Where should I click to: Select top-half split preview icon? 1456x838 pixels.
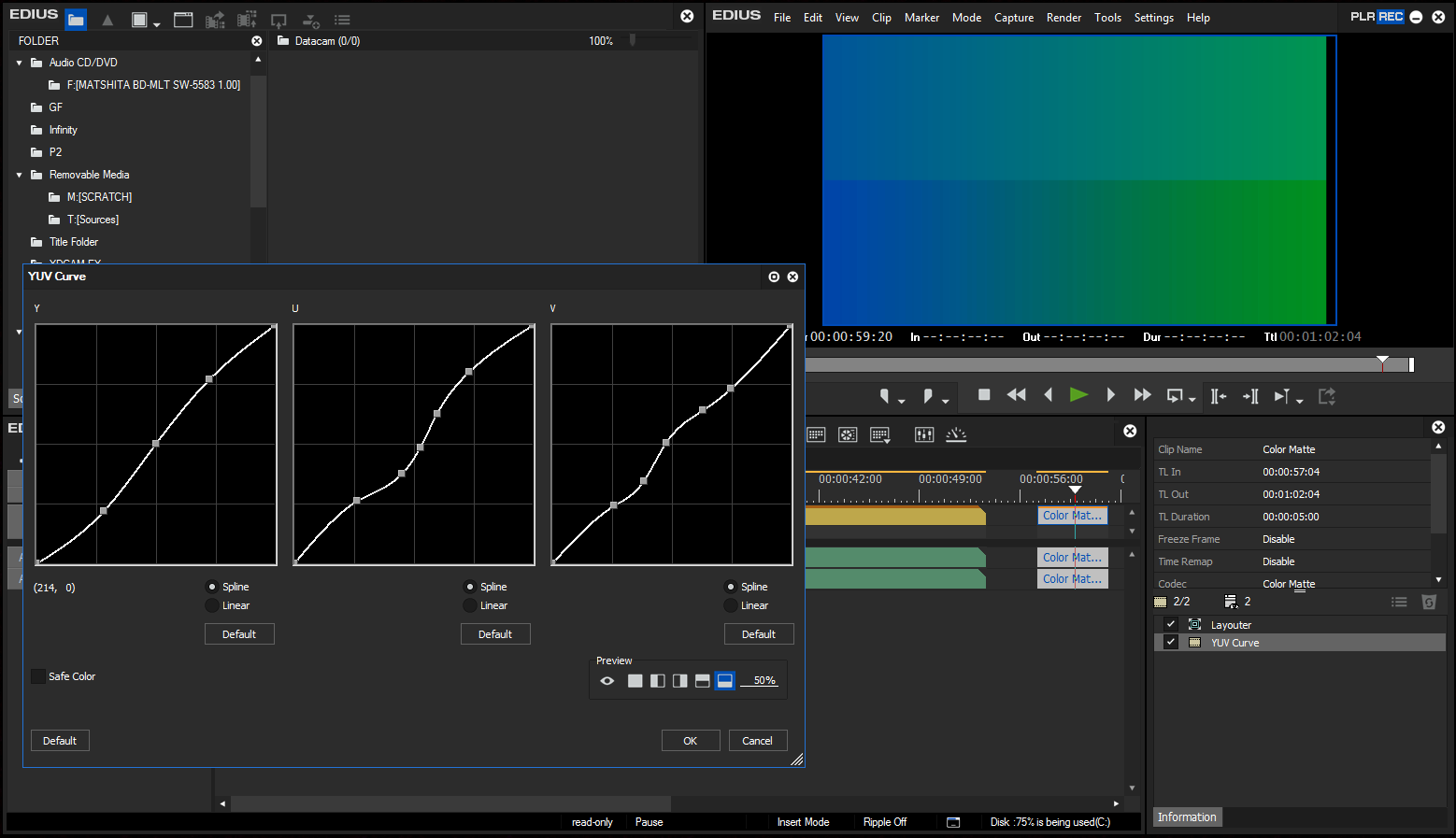pyautogui.click(x=703, y=681)
